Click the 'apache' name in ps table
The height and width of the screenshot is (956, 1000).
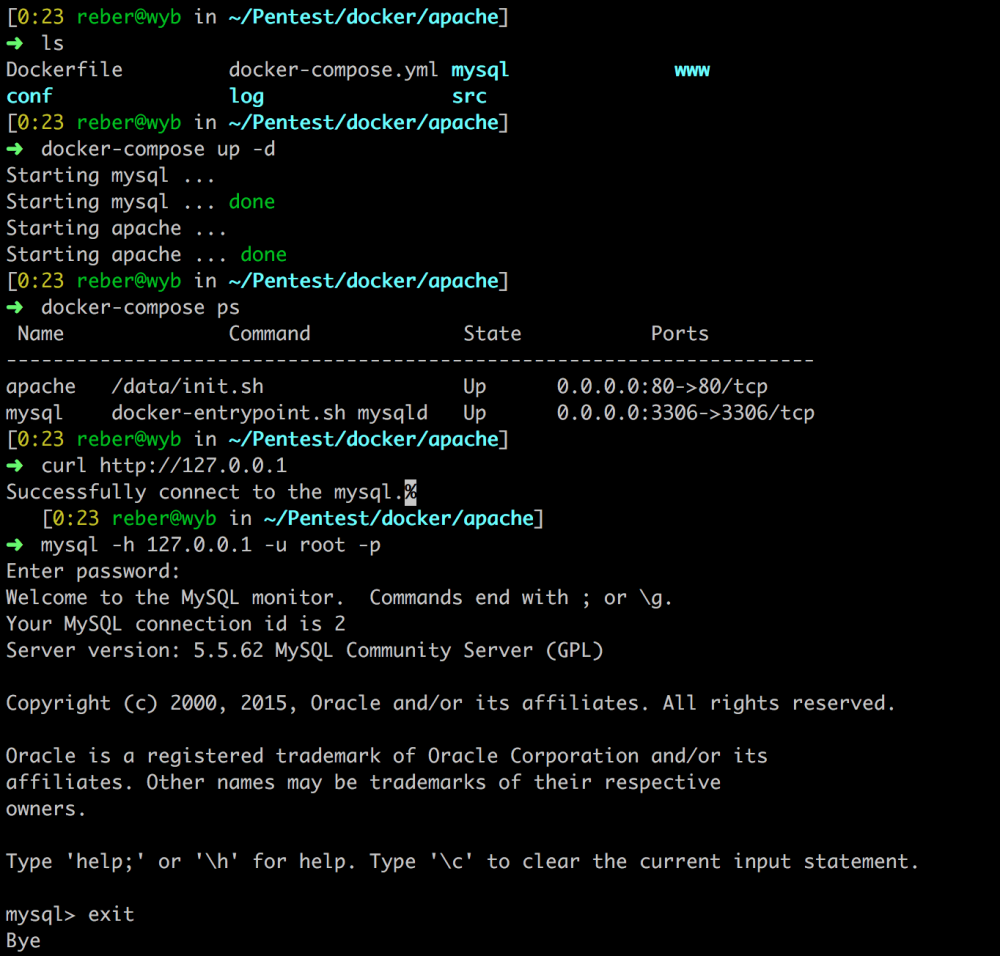(41, 386)
